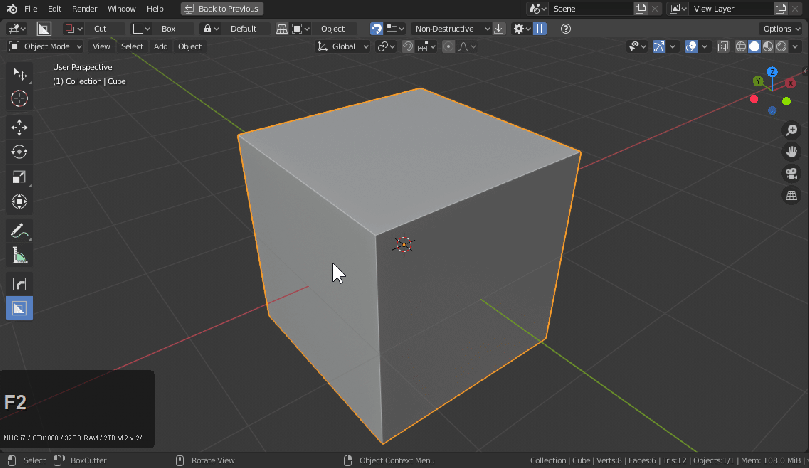The height and width of the screenshot is (468, 809).
Task: Open the Object Mode dropdown
Action: tap(46, 46)
